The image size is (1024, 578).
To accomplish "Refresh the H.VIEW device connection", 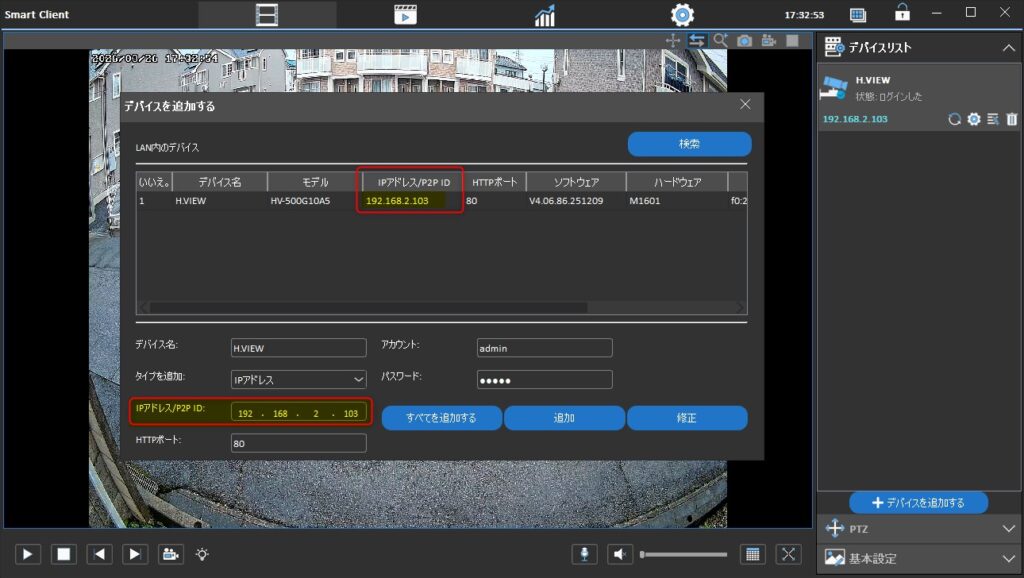I will 954,119.
